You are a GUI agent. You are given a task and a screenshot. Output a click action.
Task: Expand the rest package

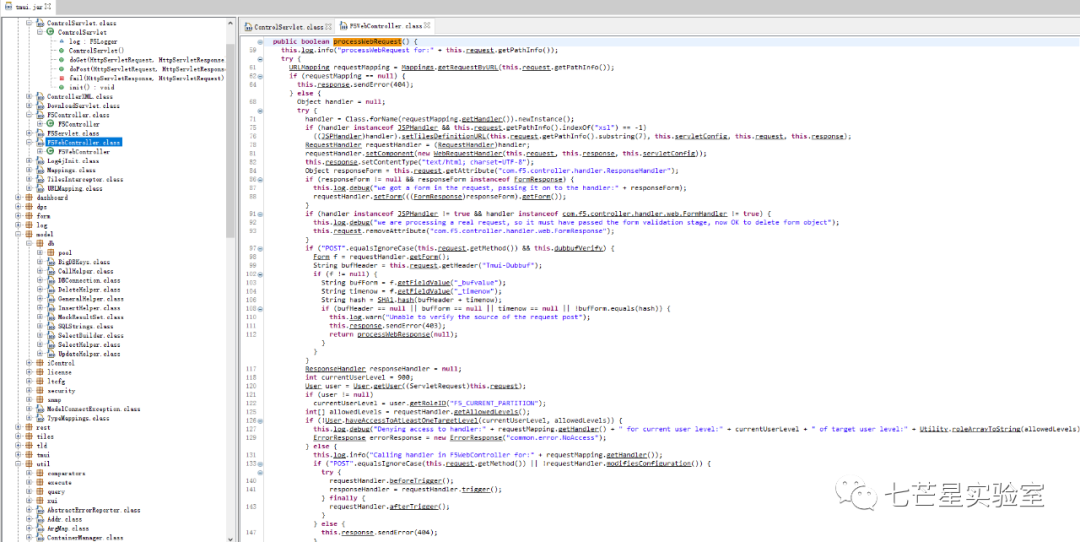[x=19, y=427]
